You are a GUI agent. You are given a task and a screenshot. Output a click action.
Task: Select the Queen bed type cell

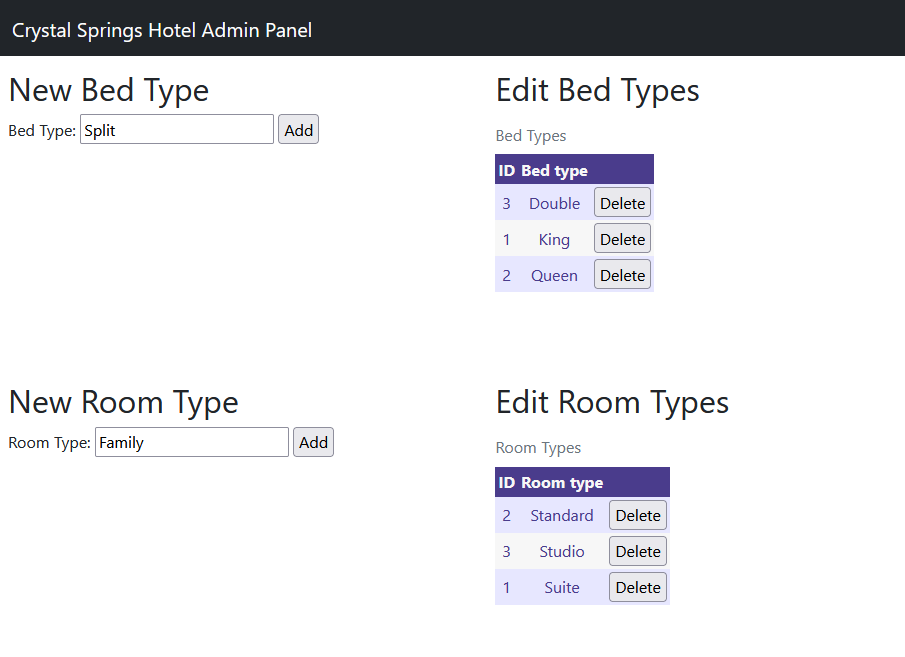pos(554,275)
